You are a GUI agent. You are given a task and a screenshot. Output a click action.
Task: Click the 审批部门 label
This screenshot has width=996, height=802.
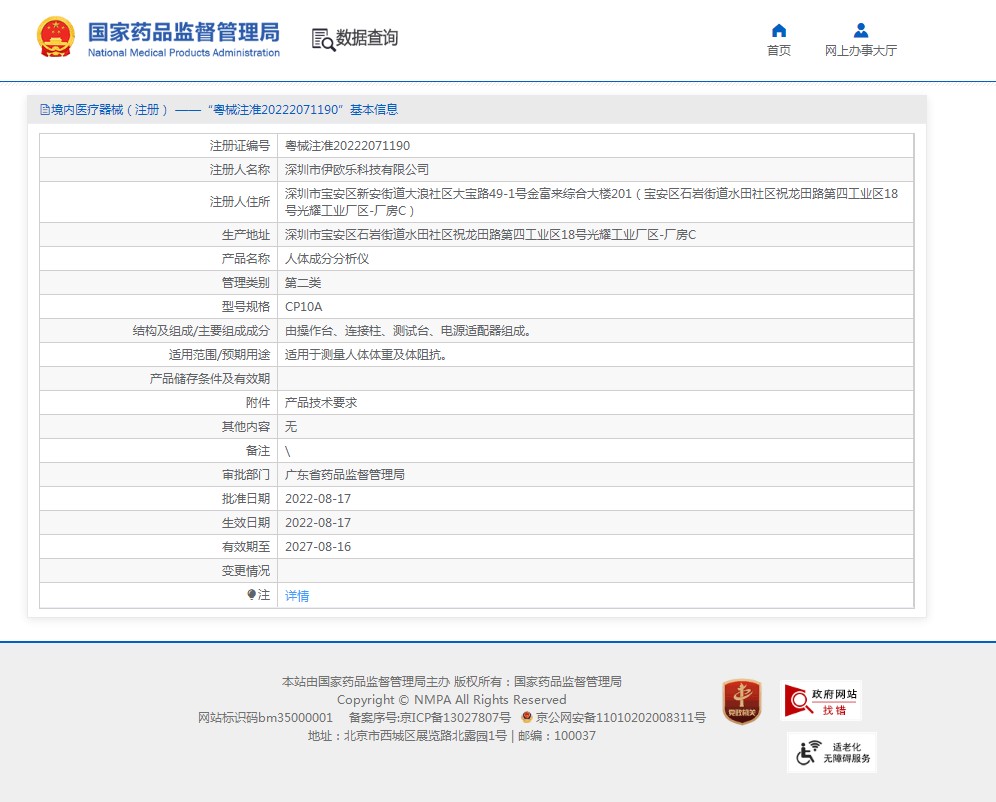(245, 474)
